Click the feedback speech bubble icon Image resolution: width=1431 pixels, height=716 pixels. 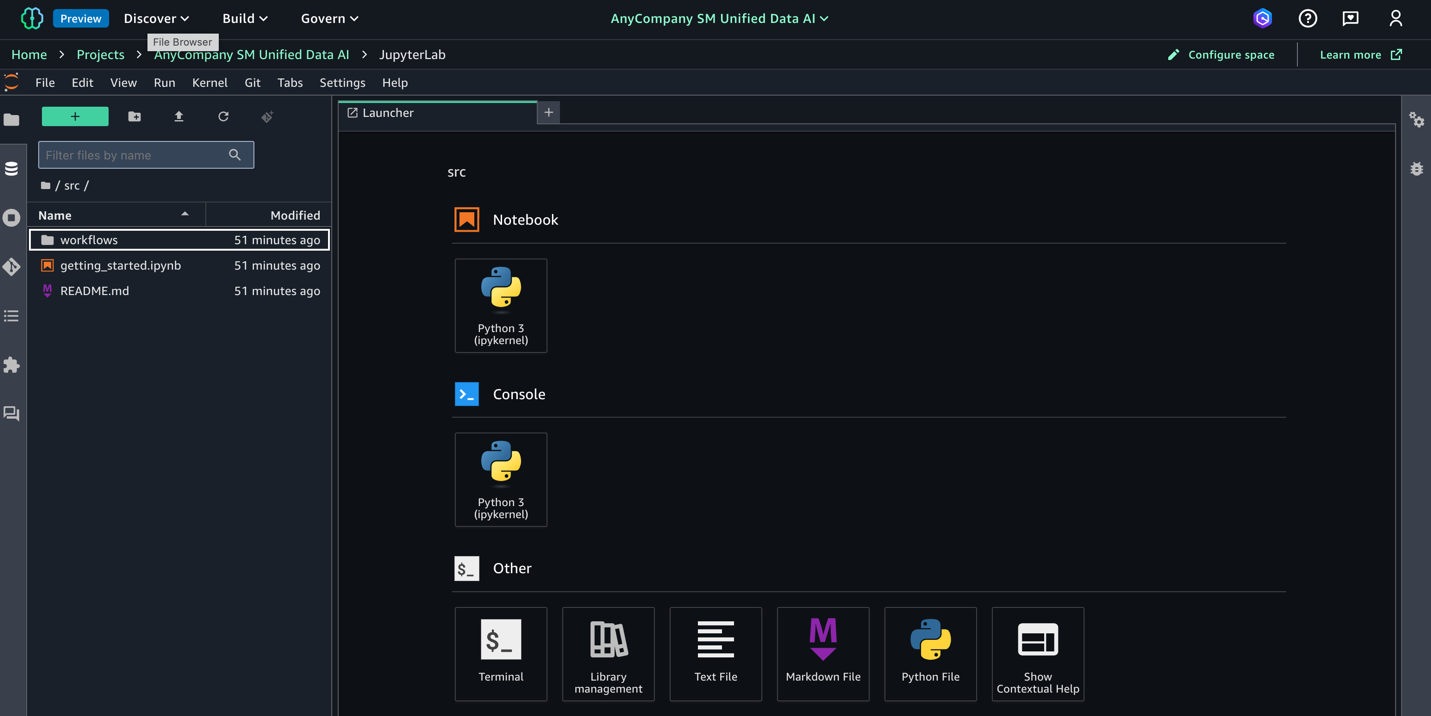tap(1351, 18)
